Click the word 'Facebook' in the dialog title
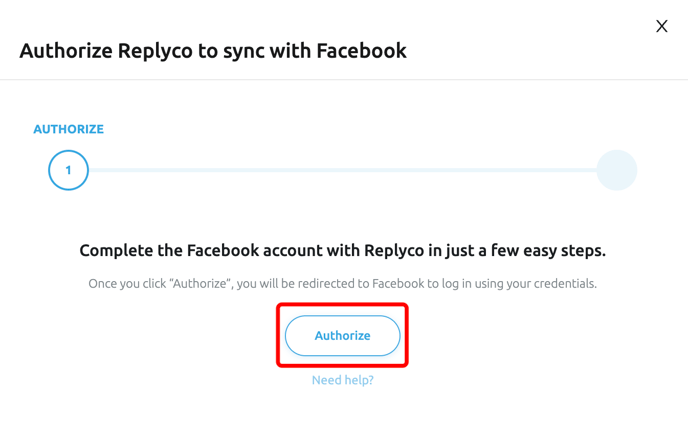The image size is (688, 438). 361,50
